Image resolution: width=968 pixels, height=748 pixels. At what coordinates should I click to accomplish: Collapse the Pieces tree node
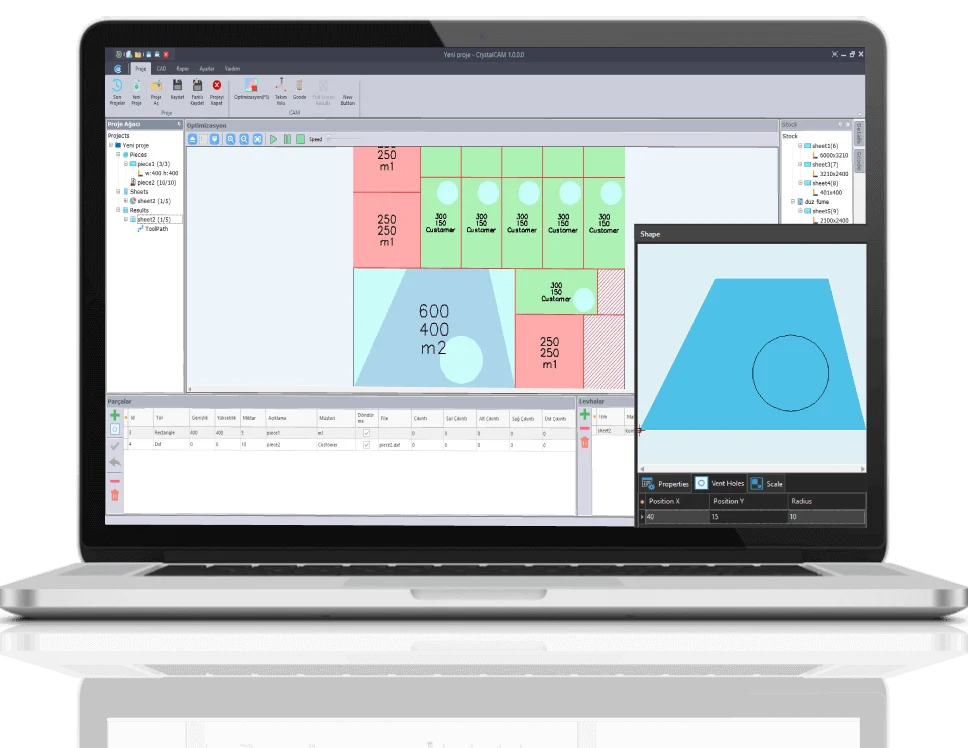coord(117,155)
